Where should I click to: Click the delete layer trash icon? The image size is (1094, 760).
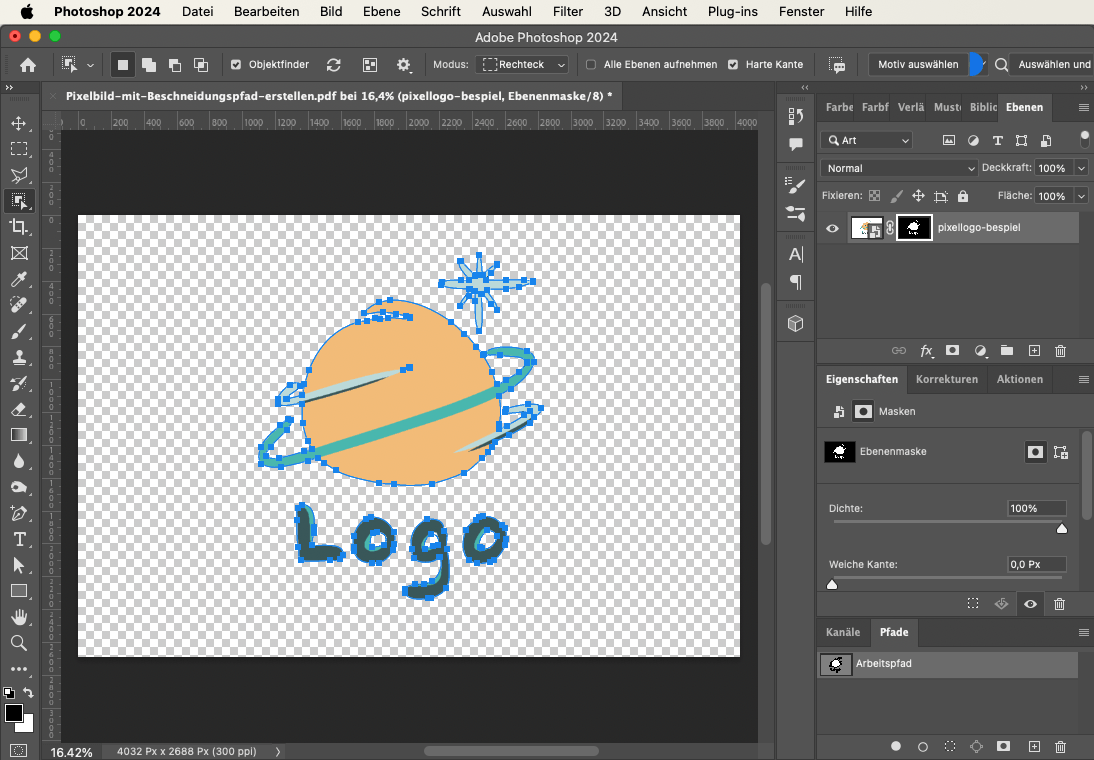point(1060,351)
